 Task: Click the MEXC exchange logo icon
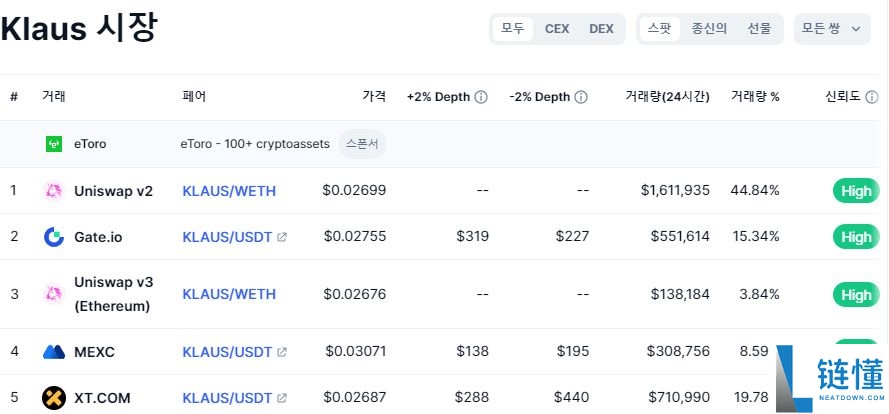[54, 352]
